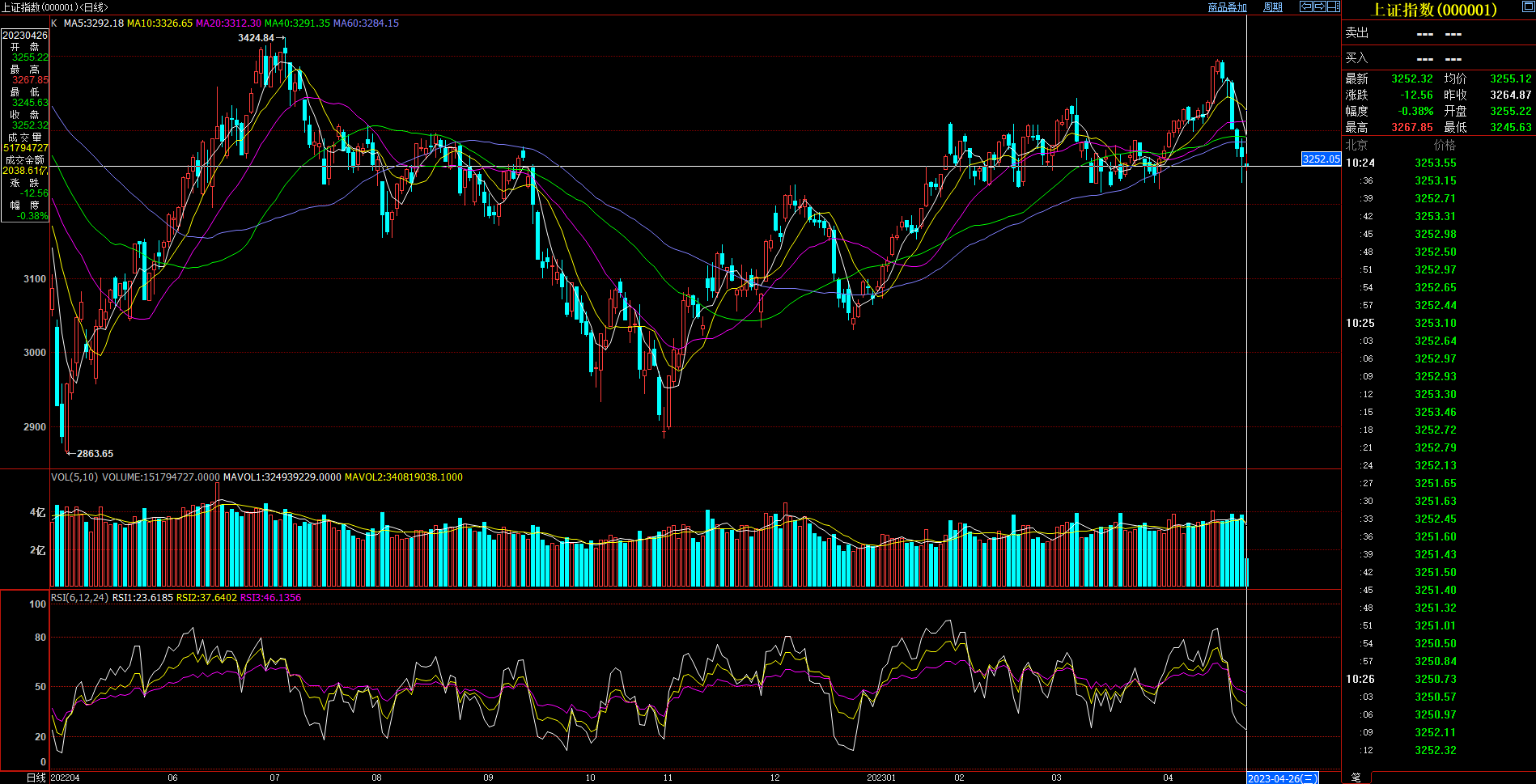Click the 2900 price axis label
The width and height of the screenshot is (1536, 784).
coord(35,427)
